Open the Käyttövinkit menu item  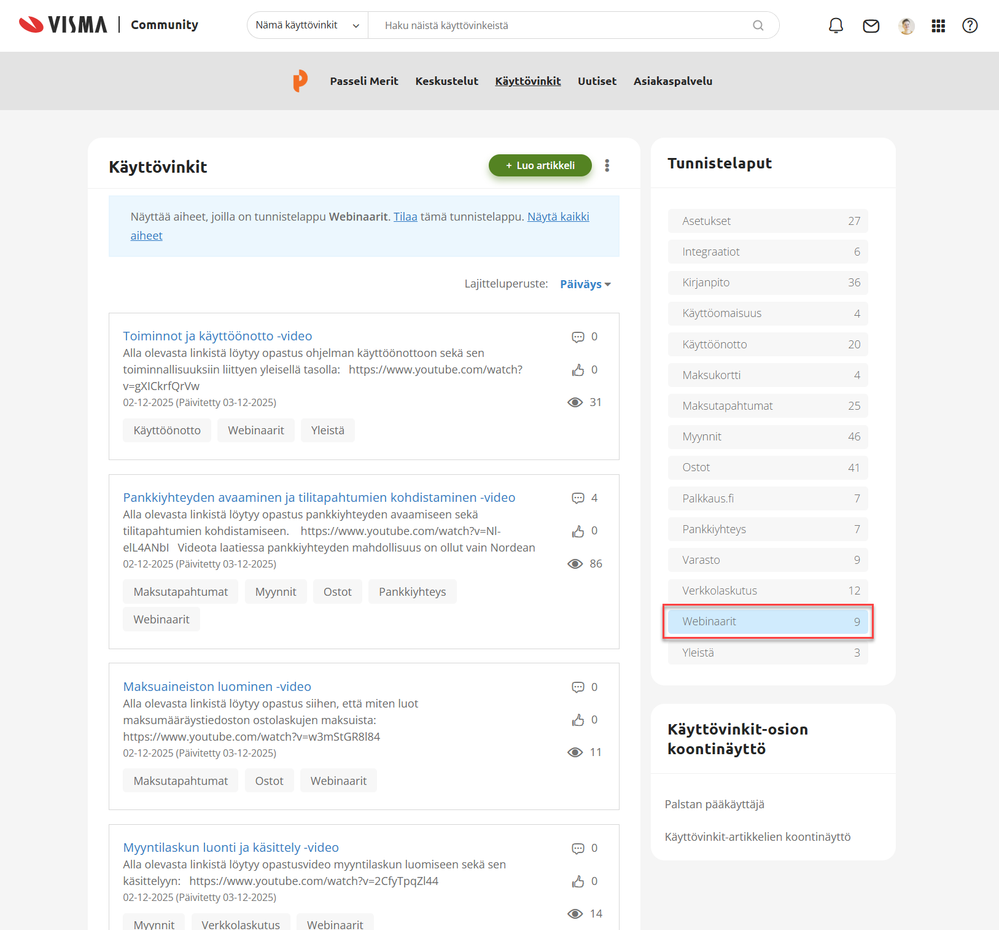click(528, 81)
